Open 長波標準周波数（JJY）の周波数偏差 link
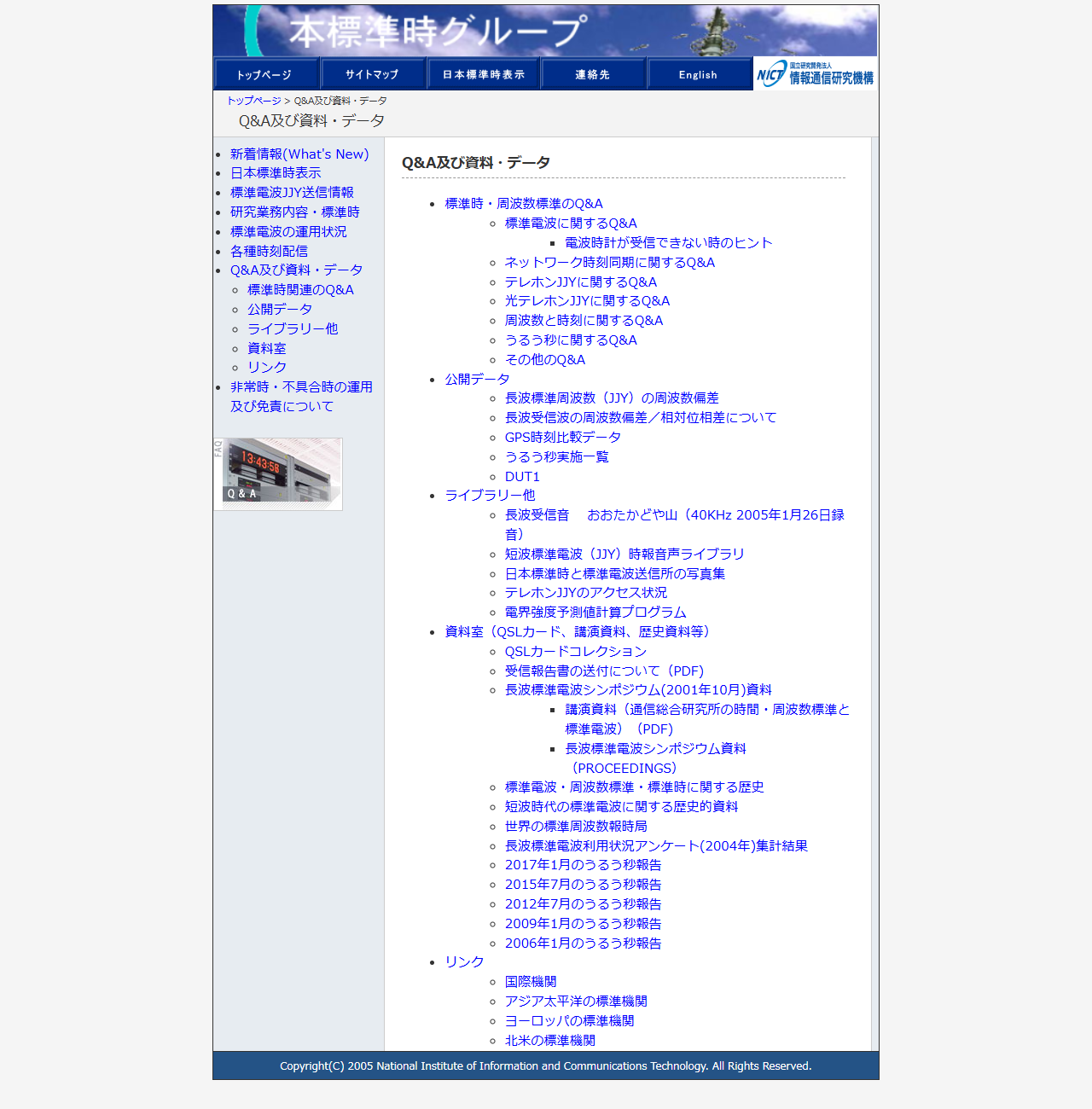The height and width of the screenshot is (1109, 1092). 612,398
